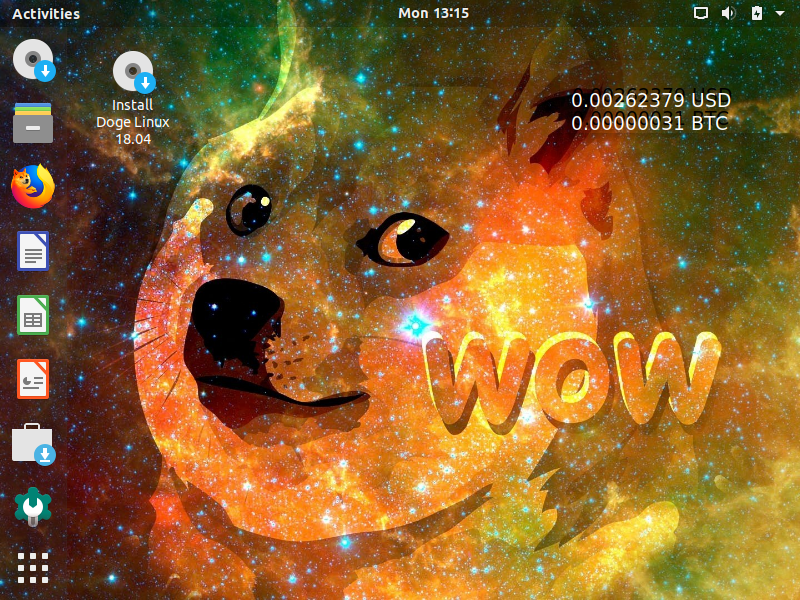Click the 0.00000031 BTC price text
800x600 pixels.
click(x=649, y=123)
